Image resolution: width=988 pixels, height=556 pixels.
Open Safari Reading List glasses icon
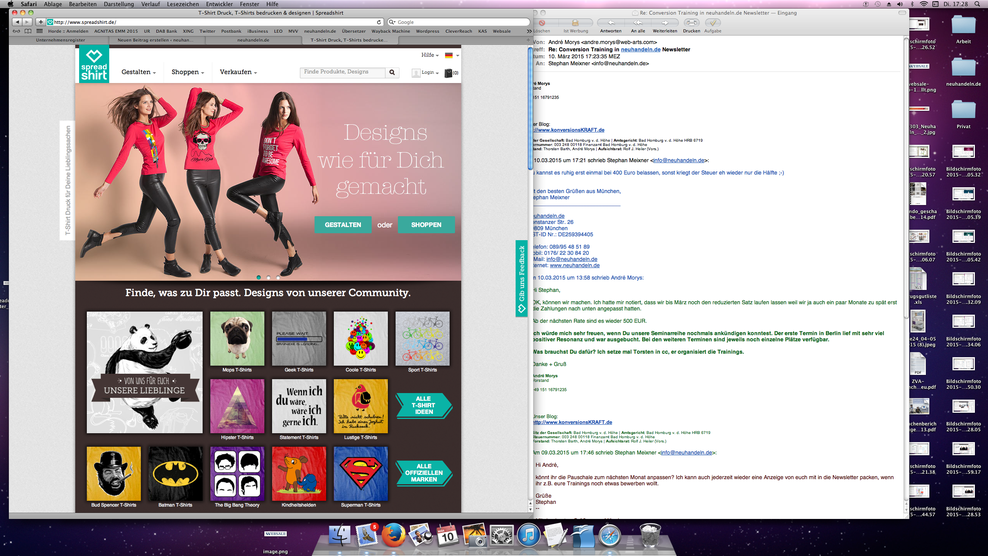click(18, 31)
